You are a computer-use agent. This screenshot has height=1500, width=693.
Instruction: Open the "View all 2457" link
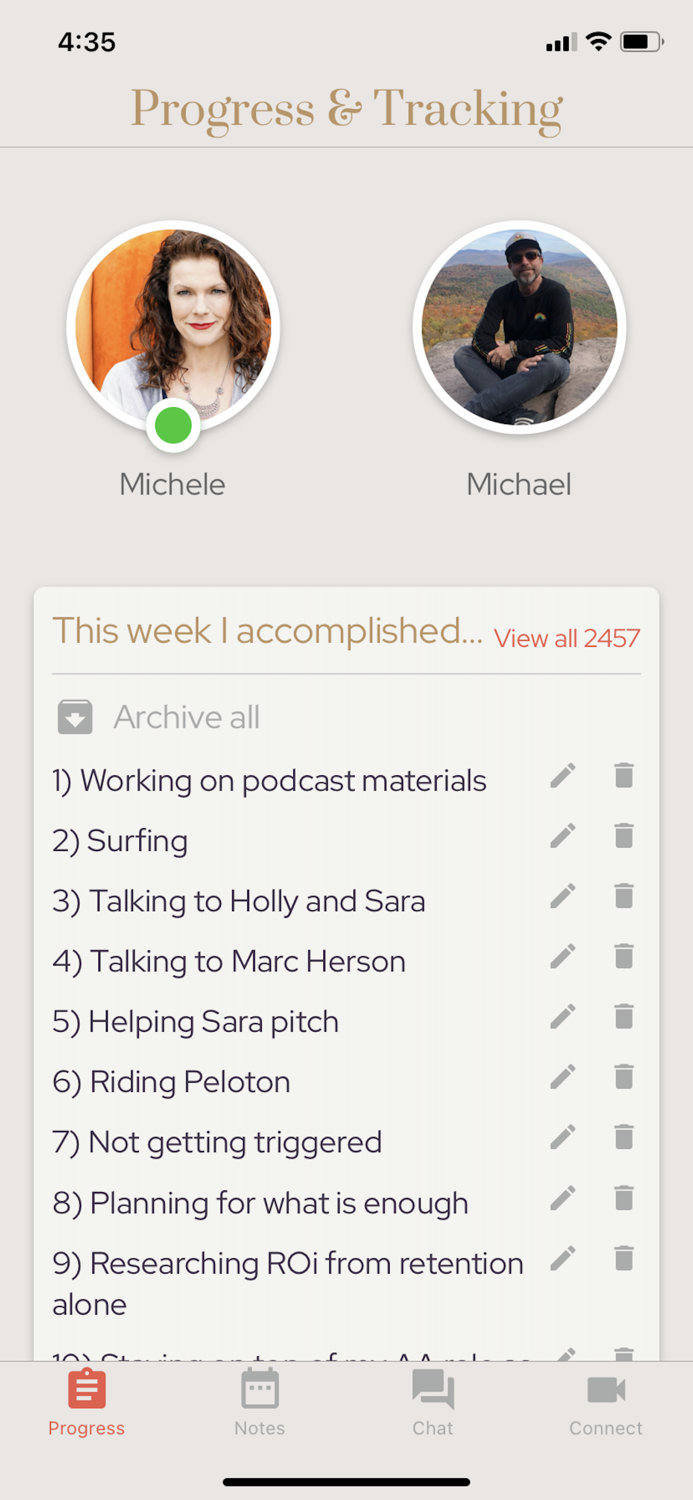coord(567,639)
